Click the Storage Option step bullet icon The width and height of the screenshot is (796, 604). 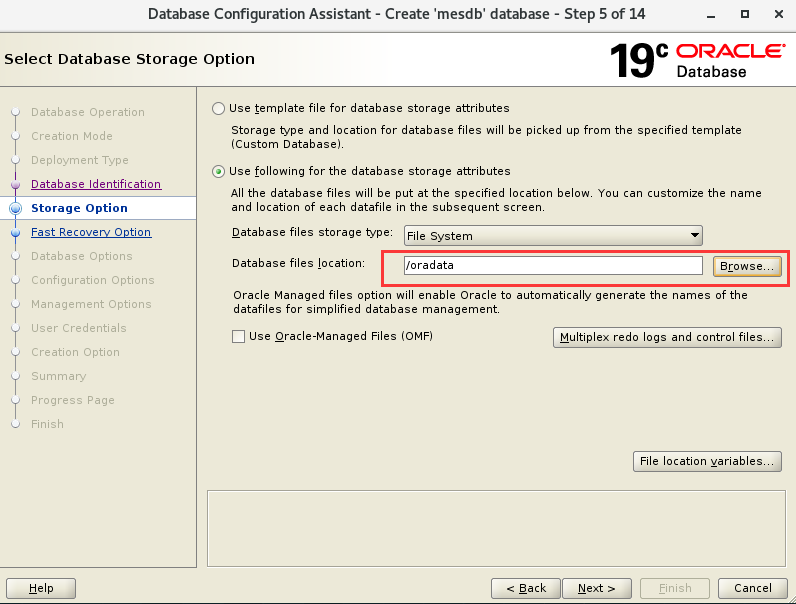coord(15,208)
